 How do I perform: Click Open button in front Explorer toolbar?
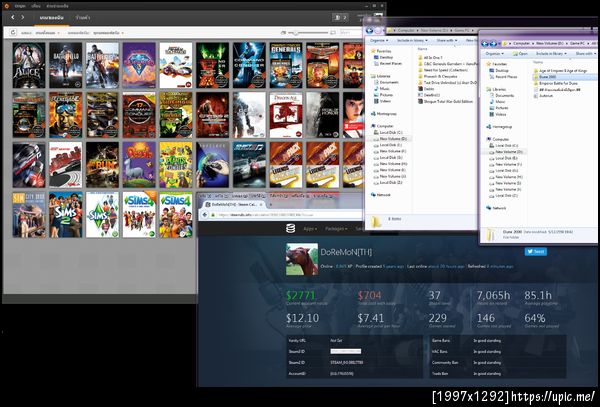520,54
